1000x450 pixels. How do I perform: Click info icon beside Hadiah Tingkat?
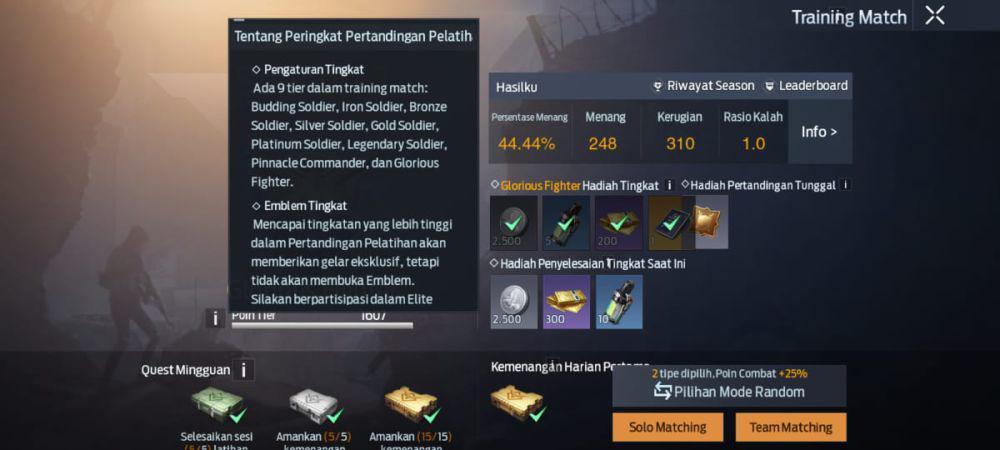point(669,185)
